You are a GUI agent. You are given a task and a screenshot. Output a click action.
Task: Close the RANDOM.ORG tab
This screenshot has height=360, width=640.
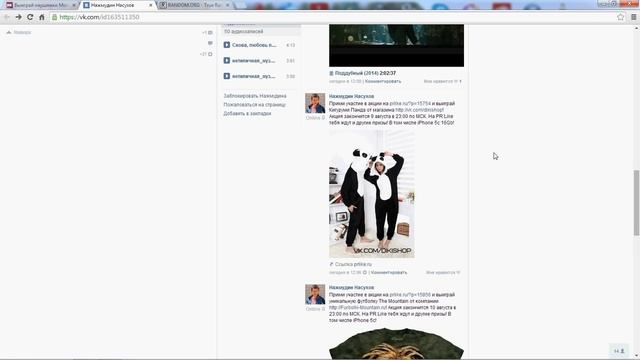coord(228,5)
